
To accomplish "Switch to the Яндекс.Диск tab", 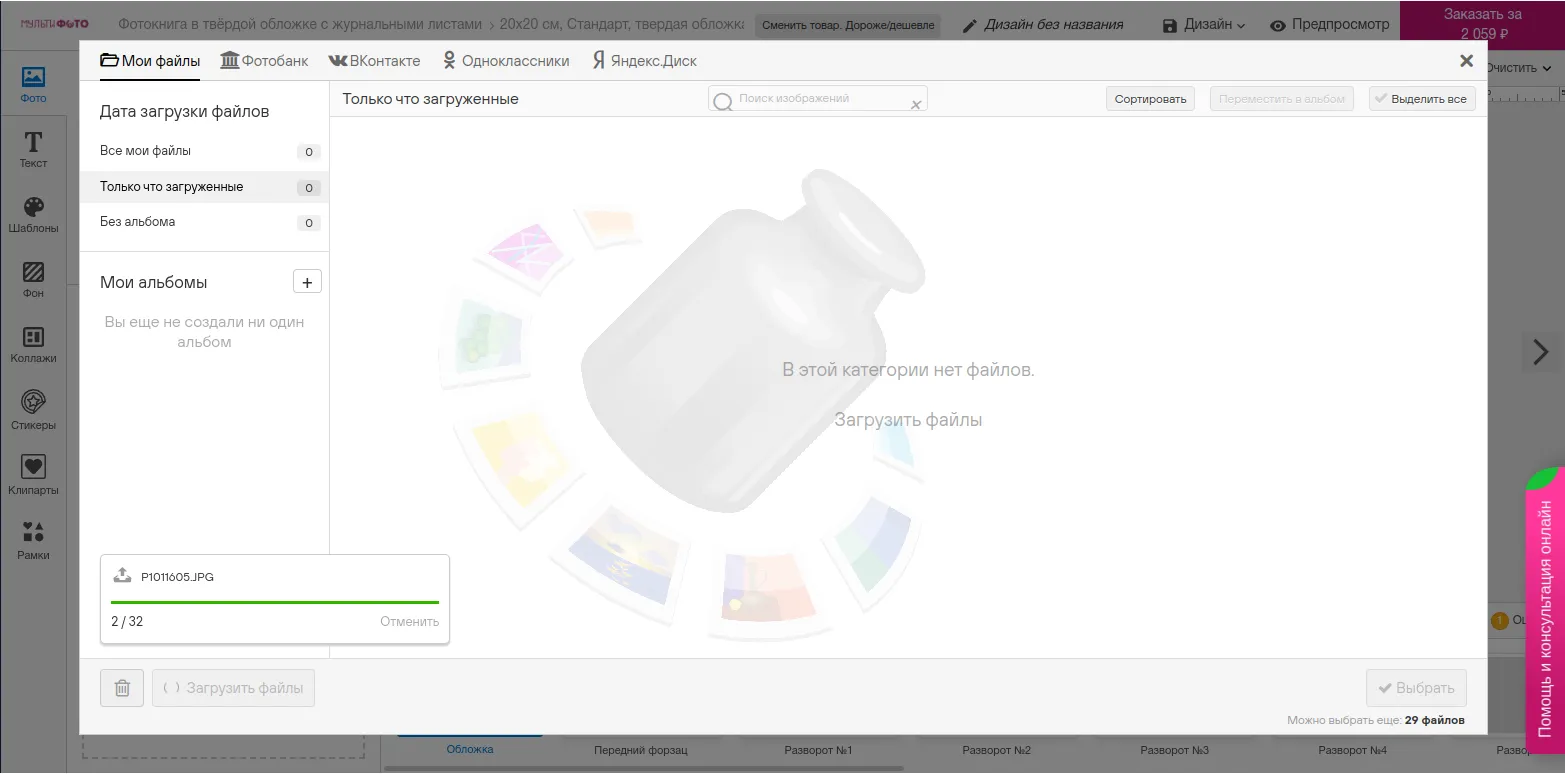I will (645, 61).
